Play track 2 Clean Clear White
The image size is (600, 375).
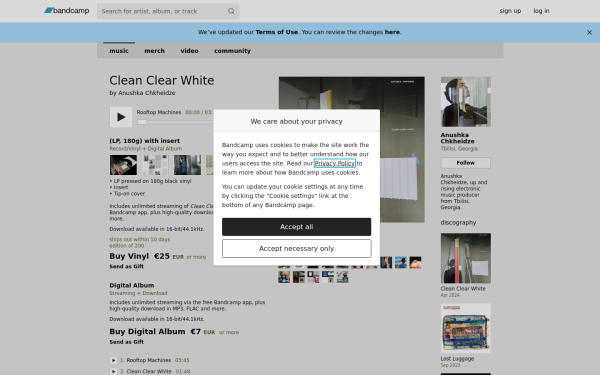pos(113,371)
